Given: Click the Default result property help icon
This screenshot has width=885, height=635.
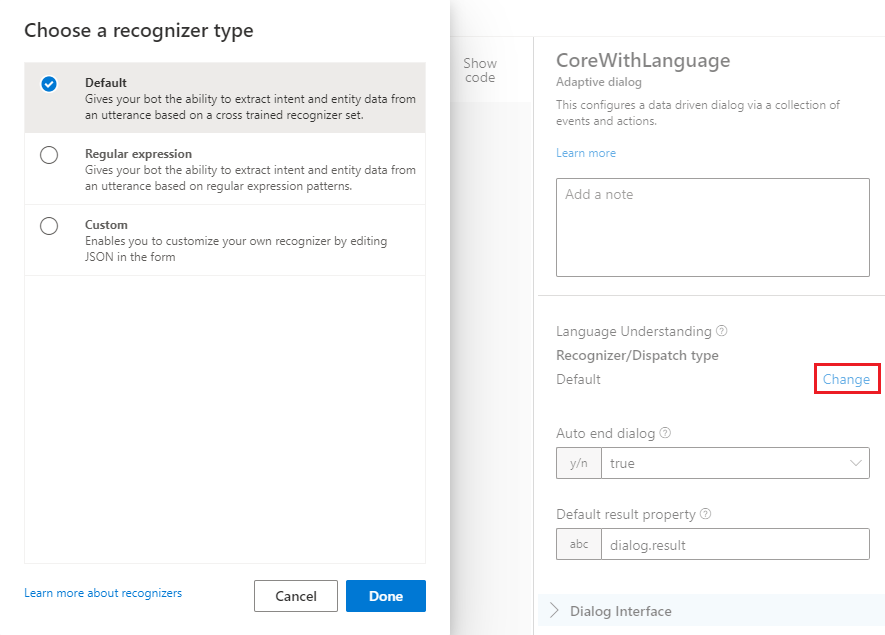Looking at the screenshot, I should tap(706, 514).
